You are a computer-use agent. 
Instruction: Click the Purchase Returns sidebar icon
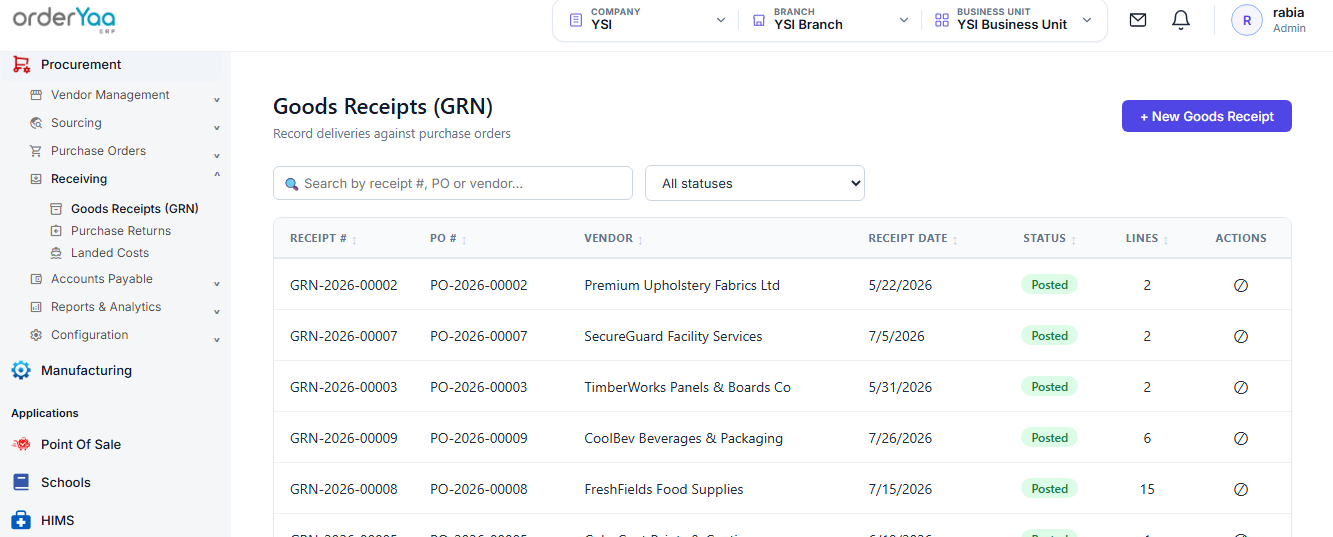pyautogui.click(x=56, y=231)
